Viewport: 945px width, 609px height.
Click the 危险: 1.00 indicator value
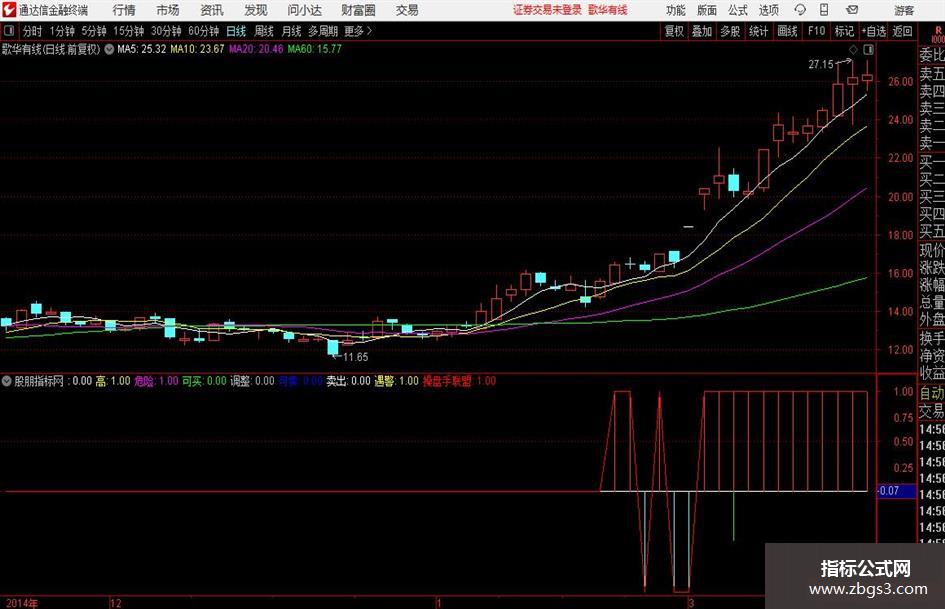tap(156, 381)
